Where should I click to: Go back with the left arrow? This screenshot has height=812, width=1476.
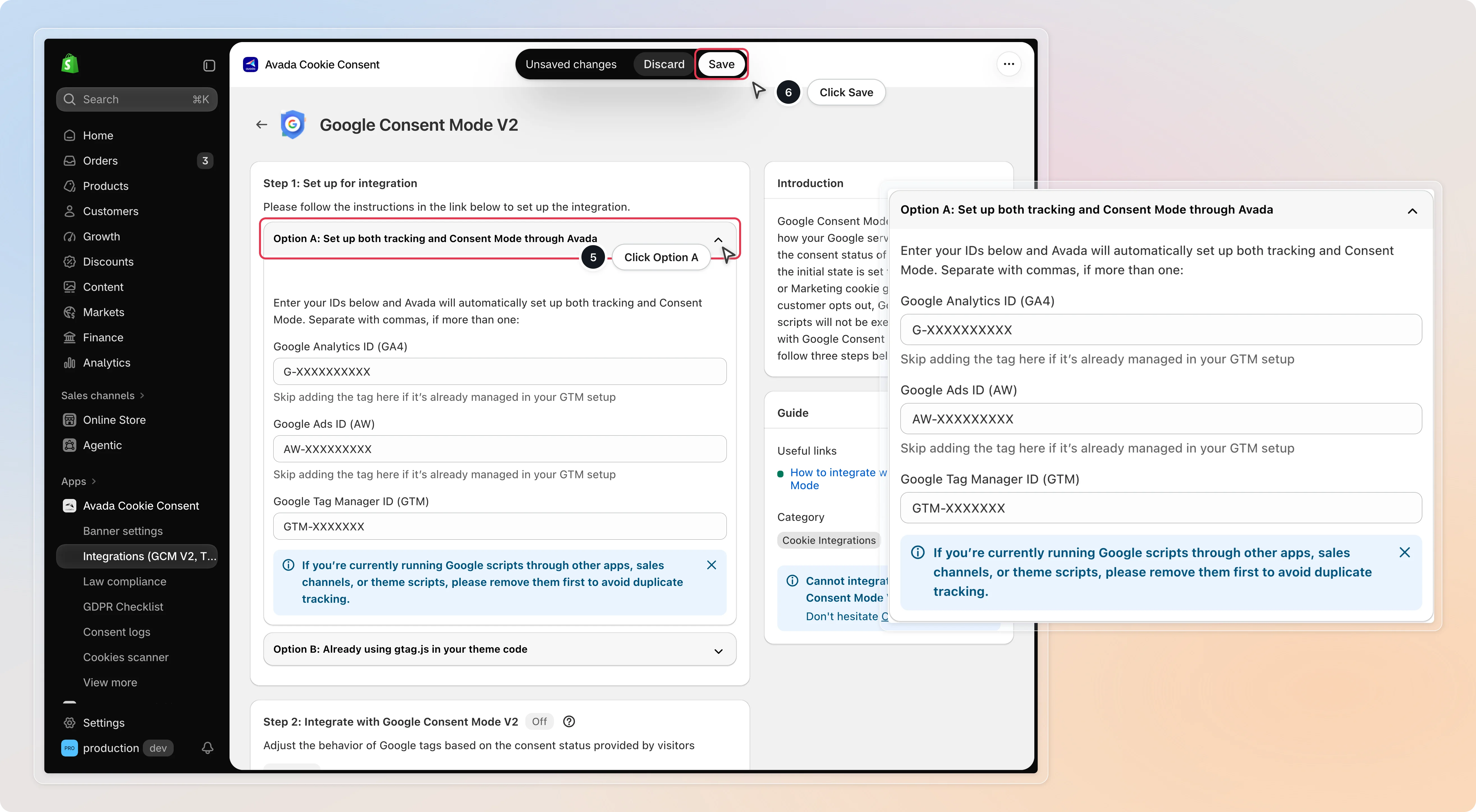(x=261, y=124)
